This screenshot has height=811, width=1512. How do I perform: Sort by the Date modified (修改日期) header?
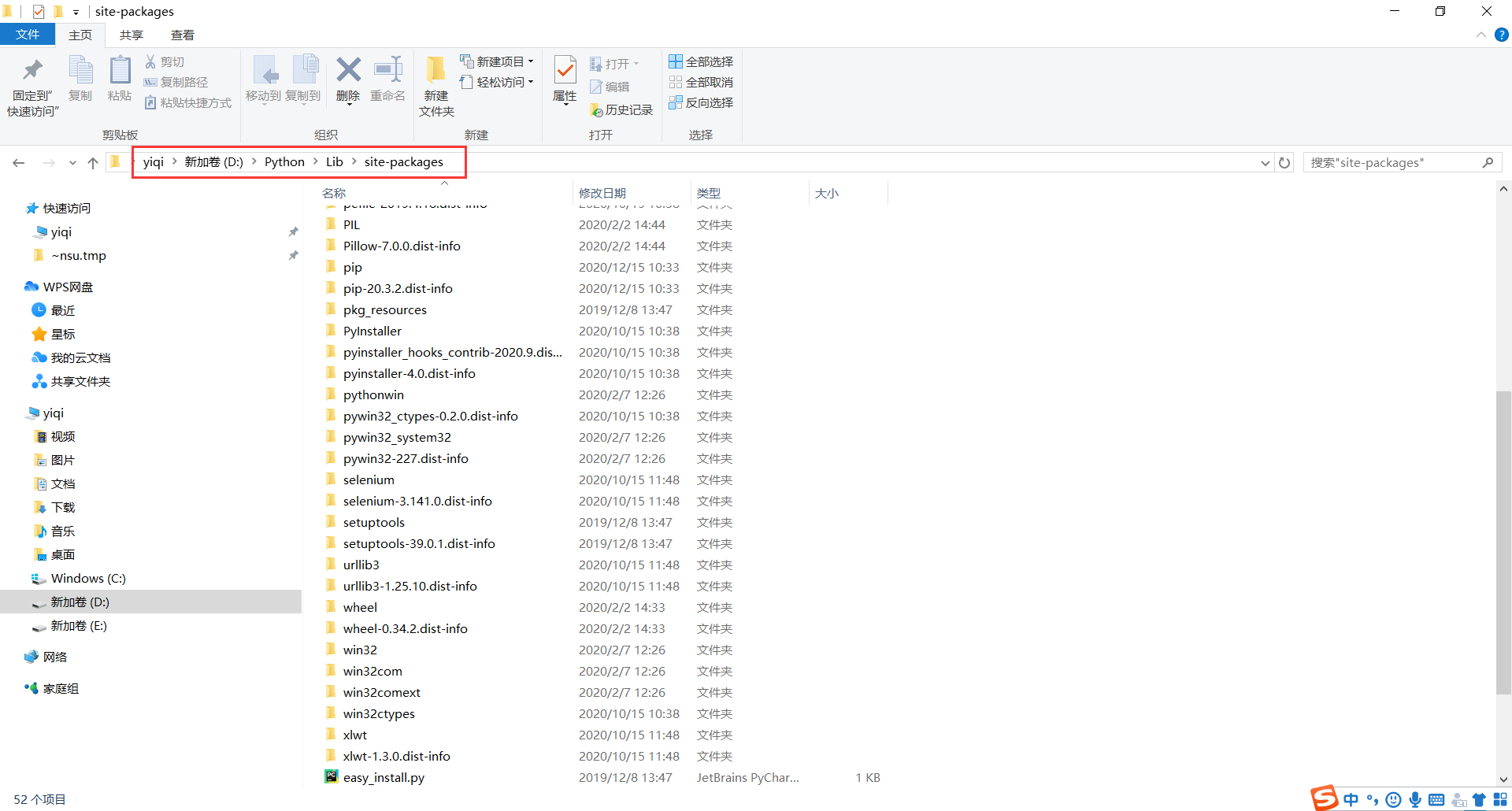click(x=602, y=193)
